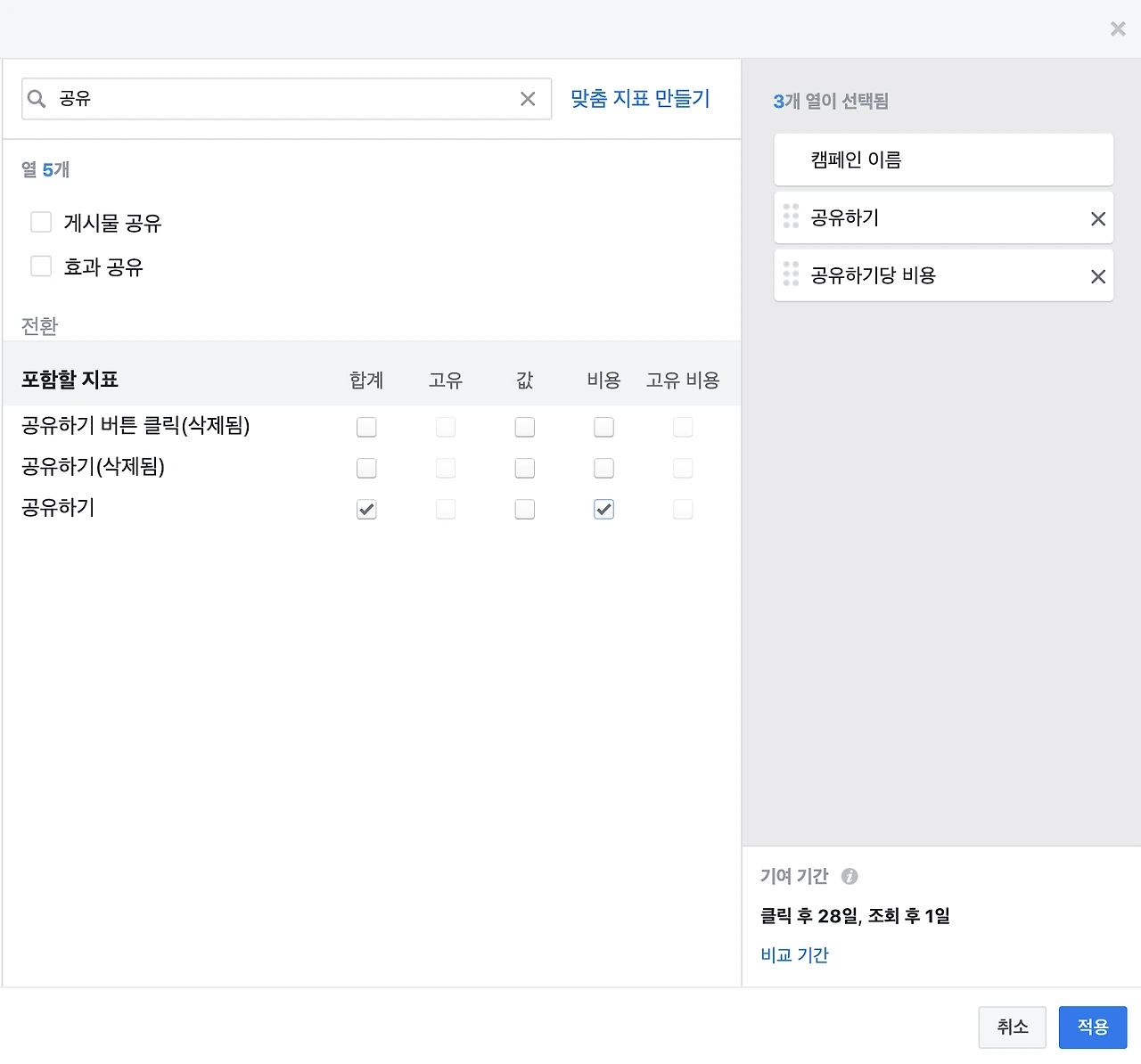Click the 공유하기 버튼 클릭(삭제됨) row label
The image size is (1141, 1064).
pos(135,426)
